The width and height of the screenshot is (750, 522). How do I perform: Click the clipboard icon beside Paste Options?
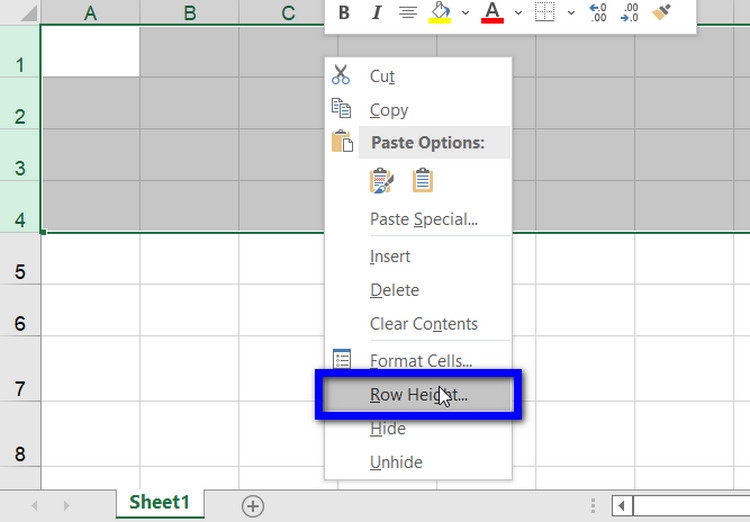coord(342,141)
